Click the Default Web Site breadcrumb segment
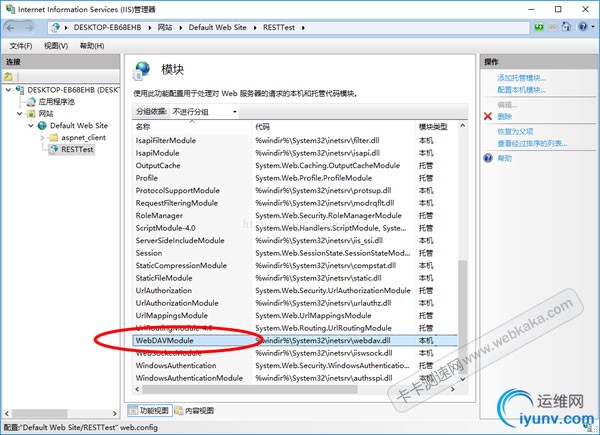This screenshot has width=600, height=435. tap(217, 28)
